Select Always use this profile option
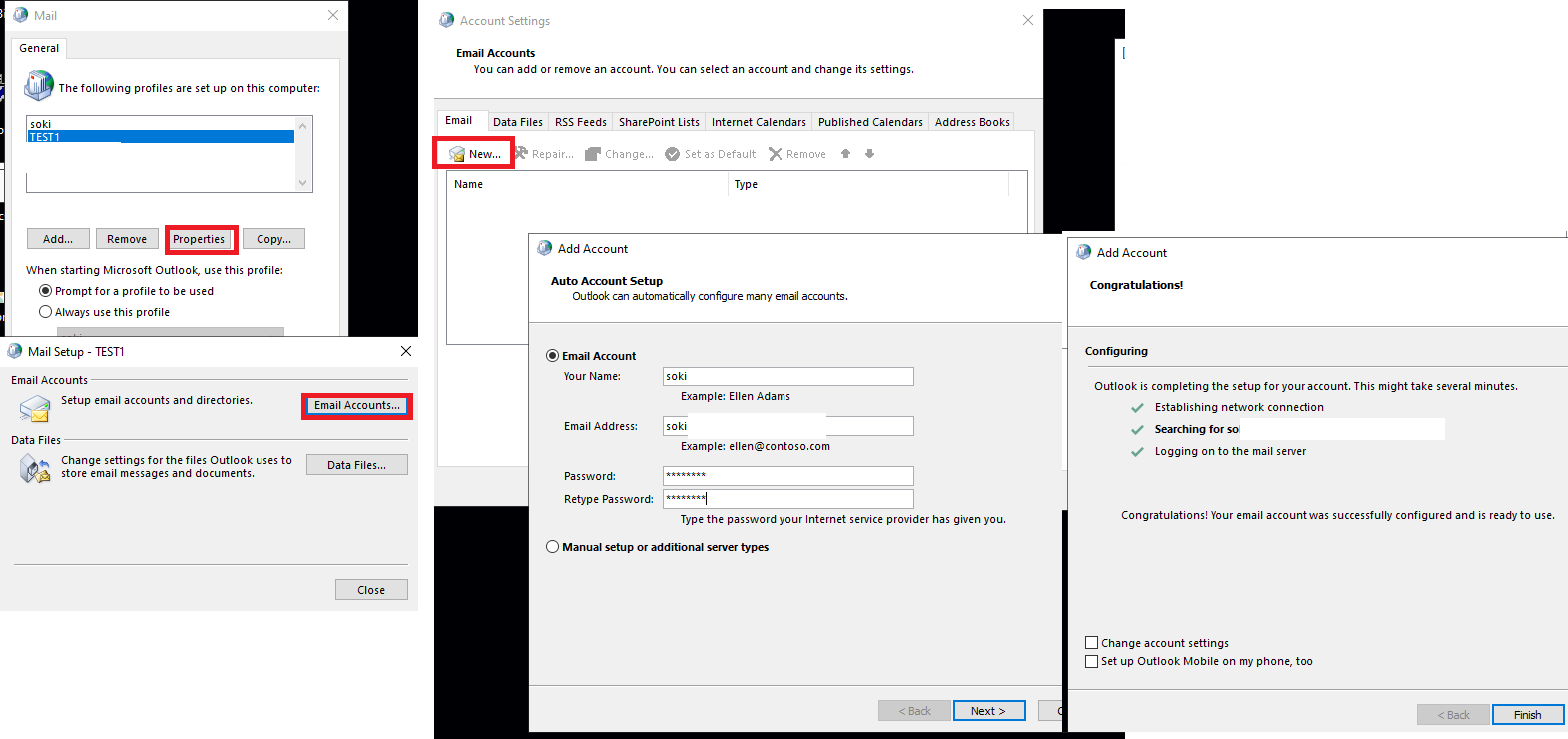Viewport: 1568px width, 739px height. pyautogui.click(x=45, y=312)
